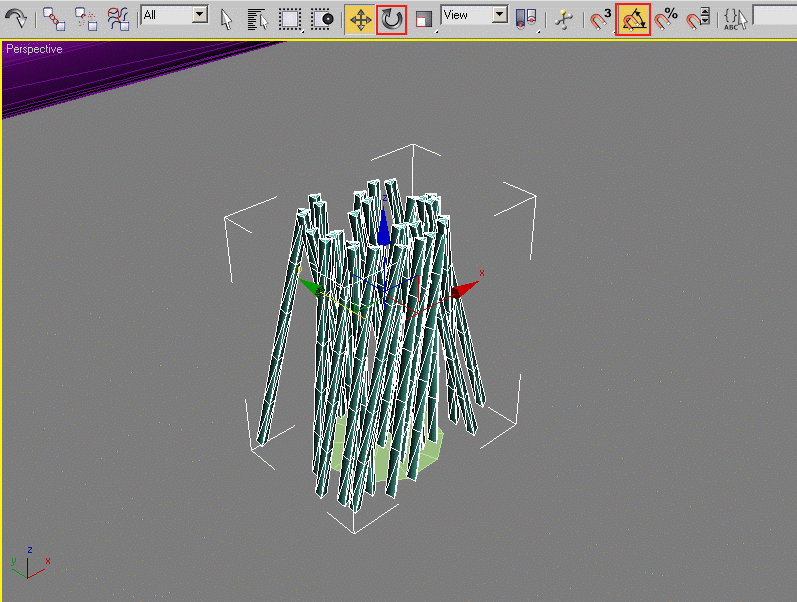Click the Named Selection Sets input field
Image resolution: width=797 pixels, height=602 pixels.
coord(775,15)
